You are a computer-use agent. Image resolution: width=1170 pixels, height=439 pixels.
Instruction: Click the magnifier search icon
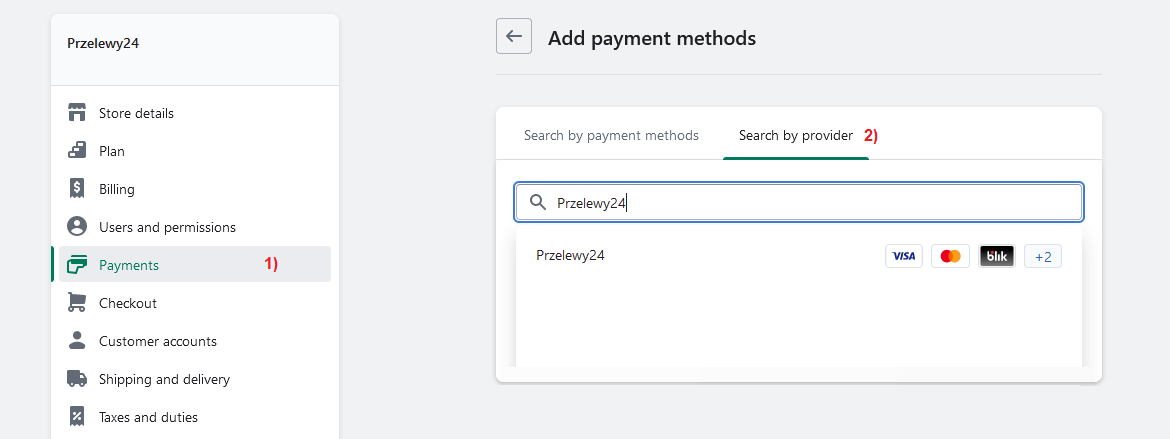(x=538, y=202)
